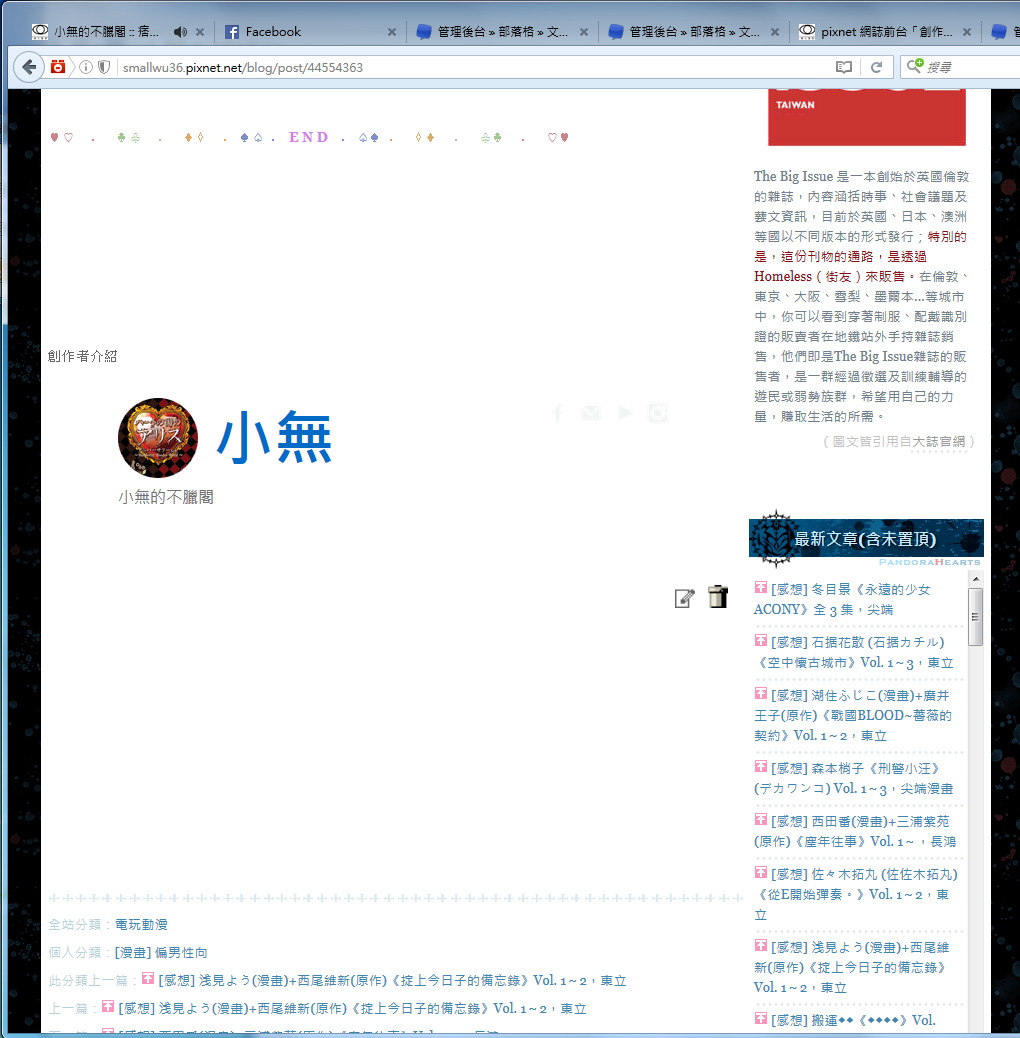Show site information via the info icon

pyautogui.click(x=85, y=67)
